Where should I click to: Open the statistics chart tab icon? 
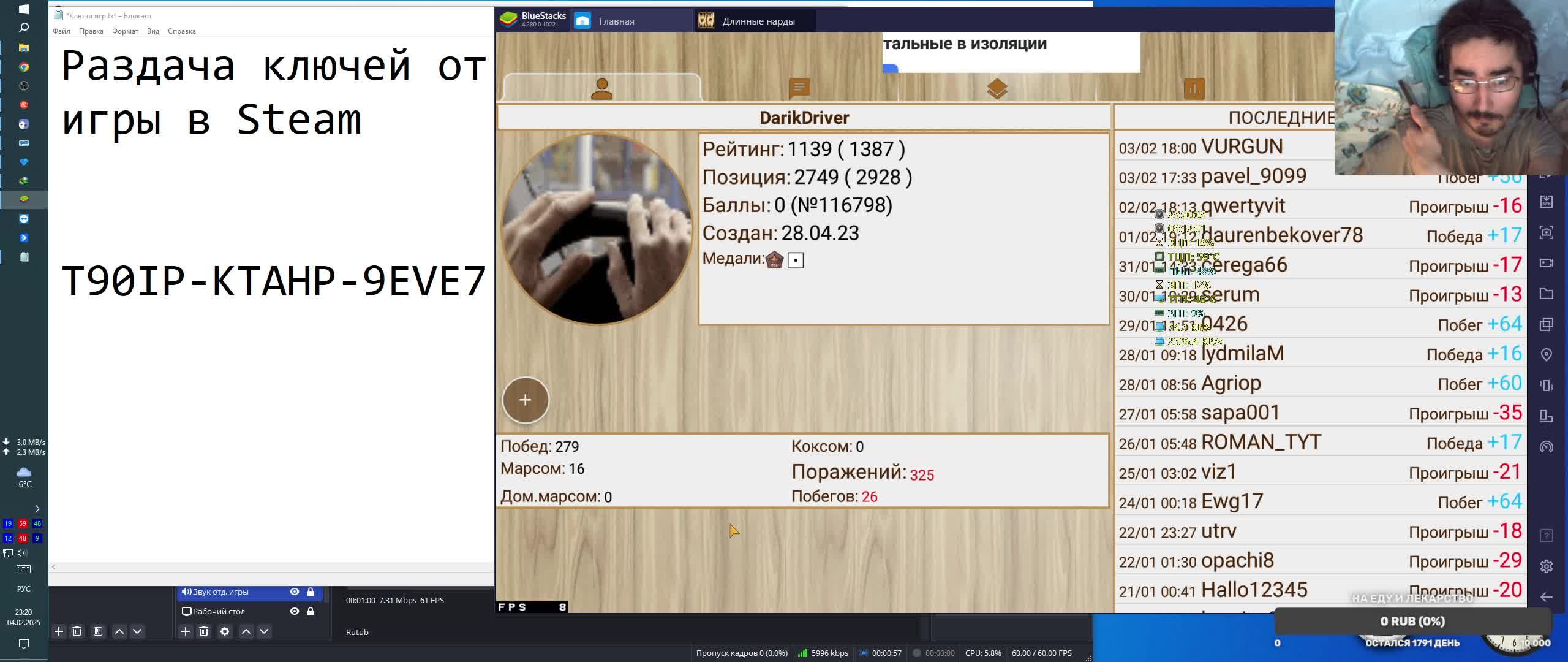[x=1194, y=89]
